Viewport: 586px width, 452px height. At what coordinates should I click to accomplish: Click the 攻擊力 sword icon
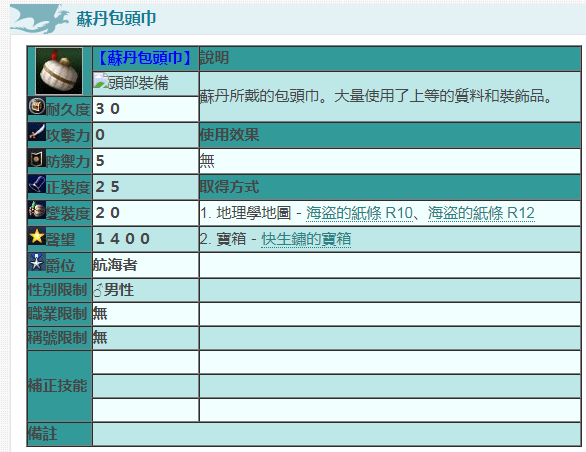click(37, 132)
